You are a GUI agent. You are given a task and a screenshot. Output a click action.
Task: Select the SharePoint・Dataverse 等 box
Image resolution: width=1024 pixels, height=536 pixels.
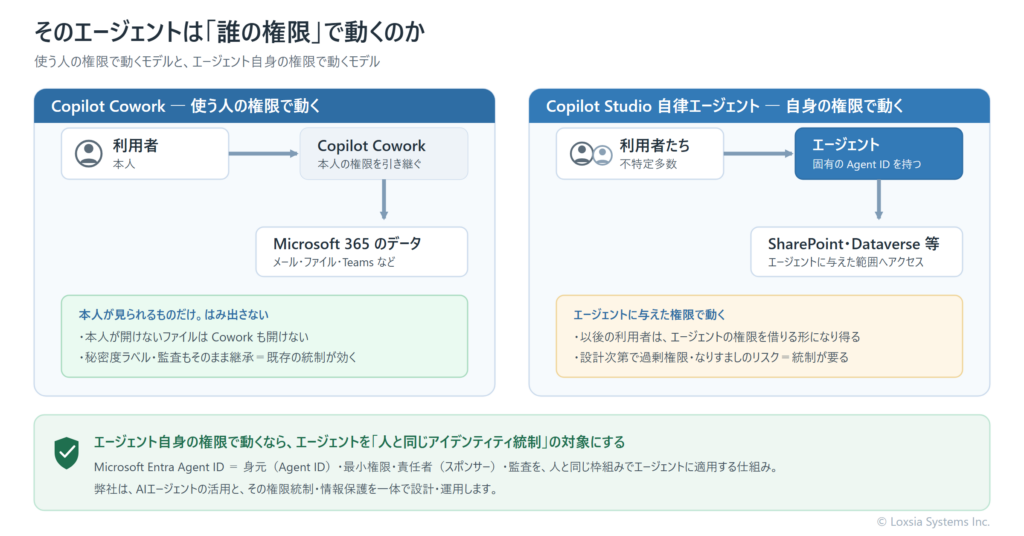pos(856,251)
